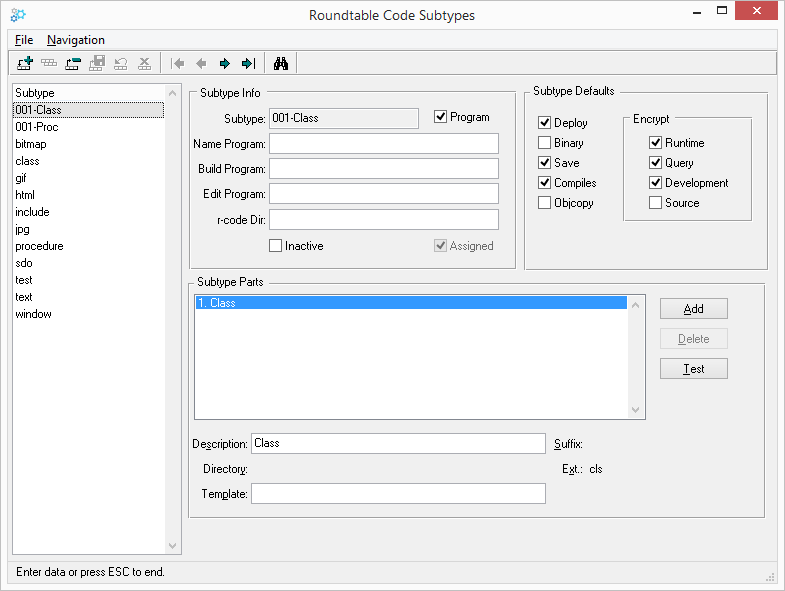This screenshot has height=591, width=785.
Task: Select '001-Class' in subtype list
Action: pyautogui.click(x=88, y=110)
